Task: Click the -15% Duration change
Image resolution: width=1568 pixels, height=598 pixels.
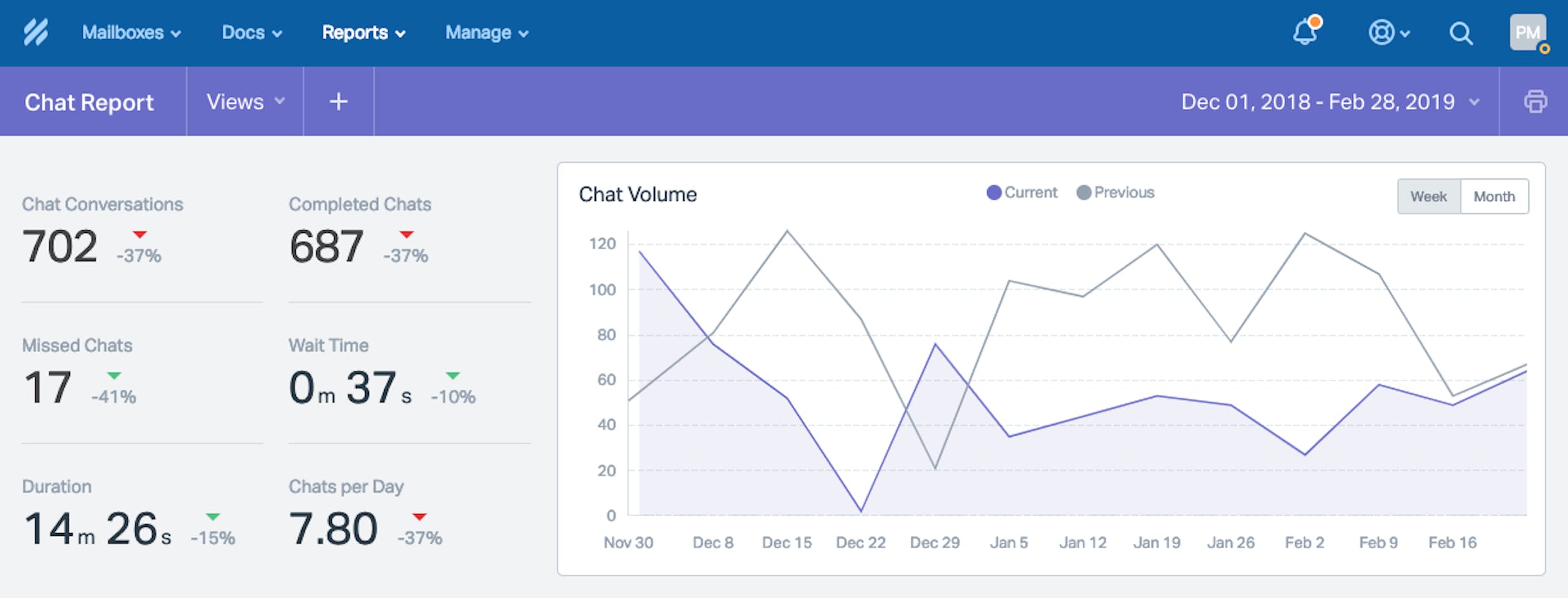Action: click(x=213, y=538)
